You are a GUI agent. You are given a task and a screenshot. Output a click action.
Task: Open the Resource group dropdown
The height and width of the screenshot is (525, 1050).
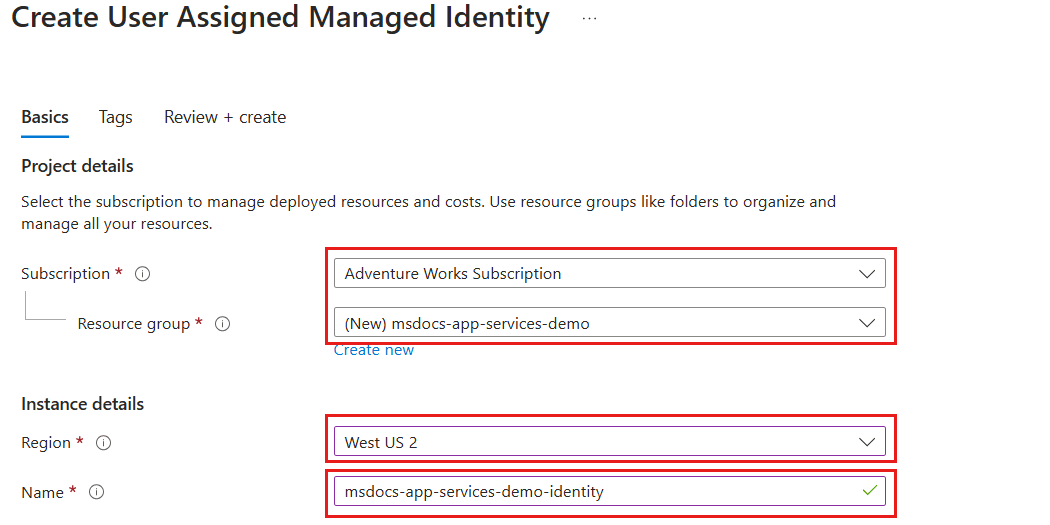[x=610, y=323]
